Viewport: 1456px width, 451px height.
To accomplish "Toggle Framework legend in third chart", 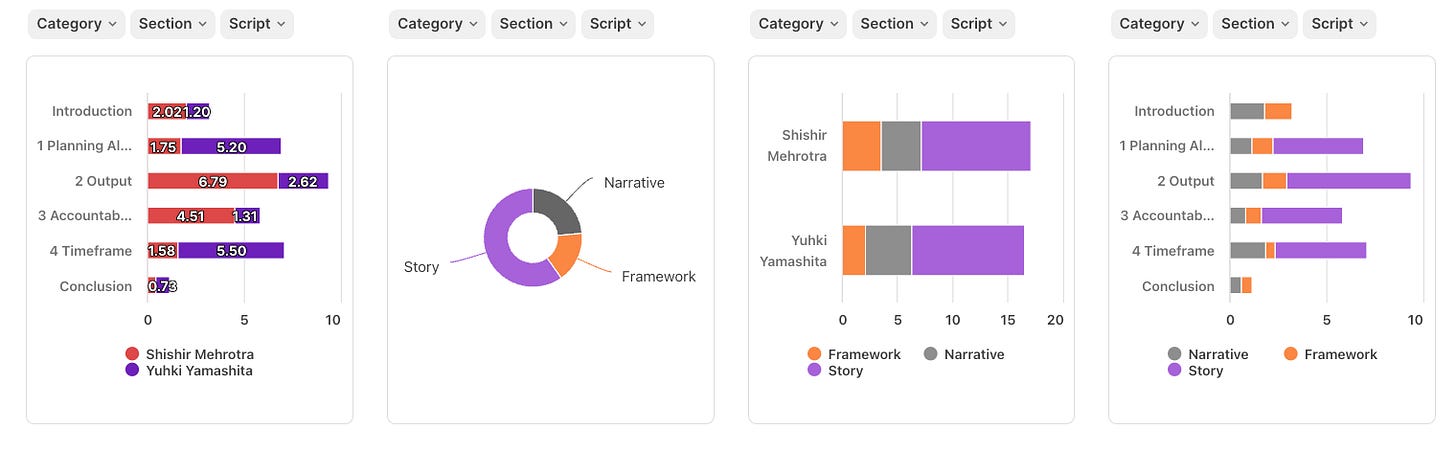I will (814, 354).
